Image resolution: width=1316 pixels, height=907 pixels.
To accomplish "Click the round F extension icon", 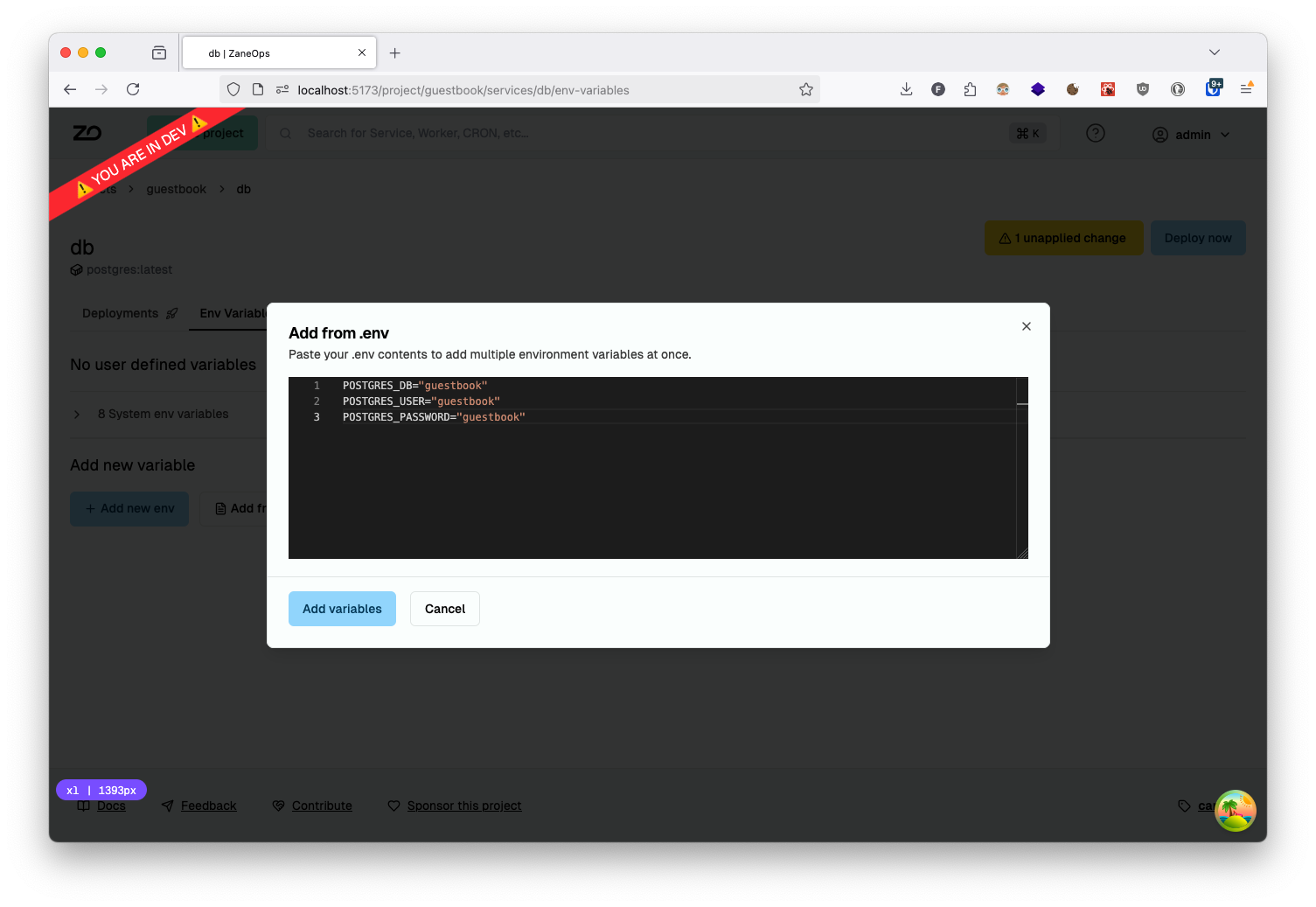I will 938,89.
